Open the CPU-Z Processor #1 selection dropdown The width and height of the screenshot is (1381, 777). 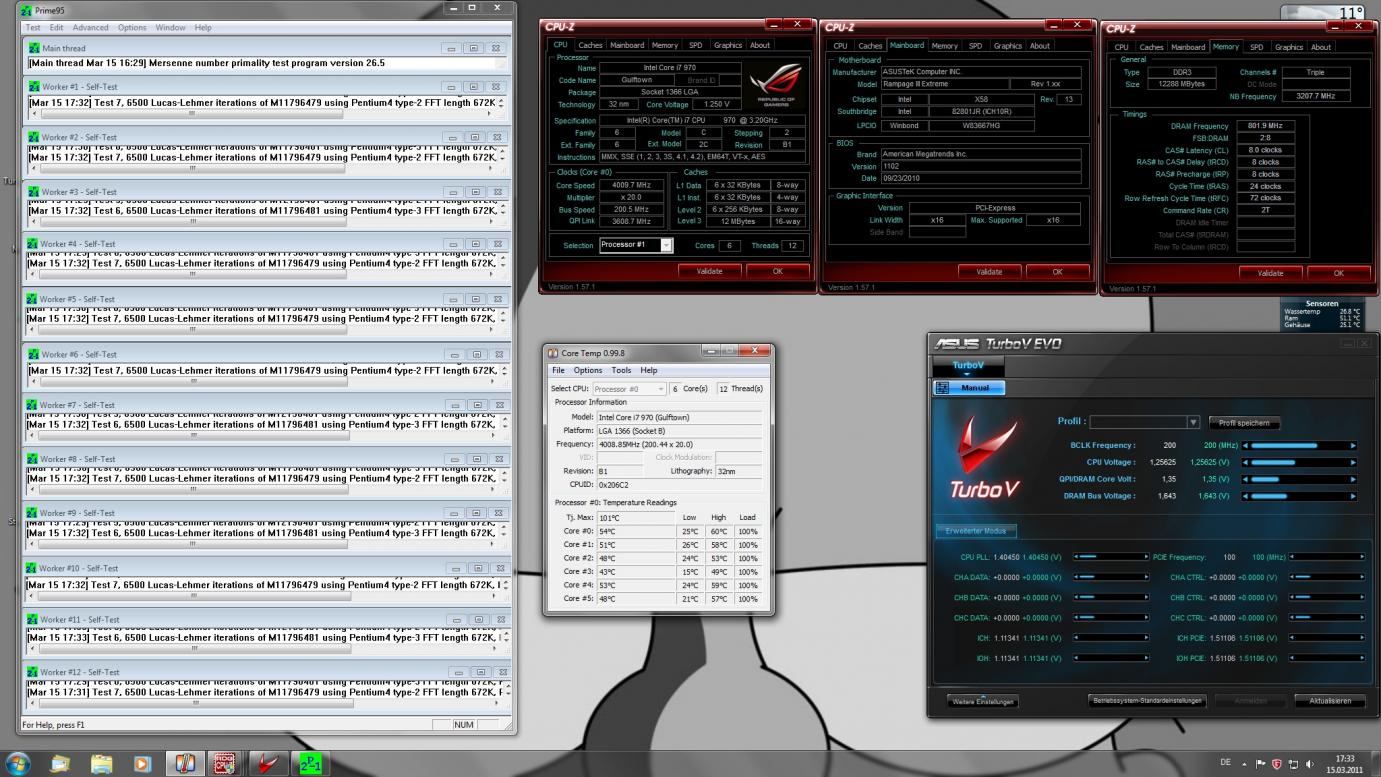(x=636, y=245)
